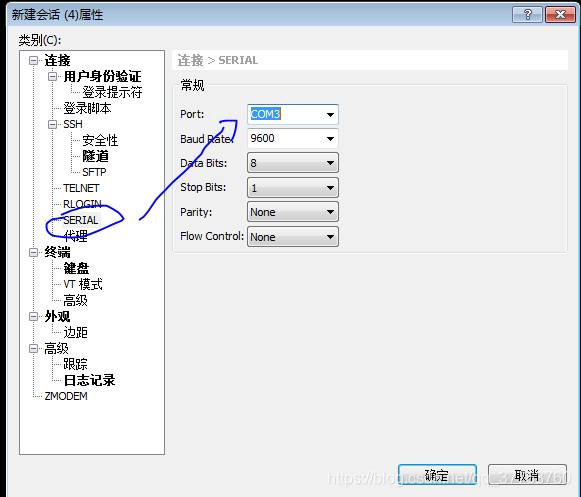Screen dimensions: 581x497
Task: Open the Parity dropdown
Action: point(293,212)
